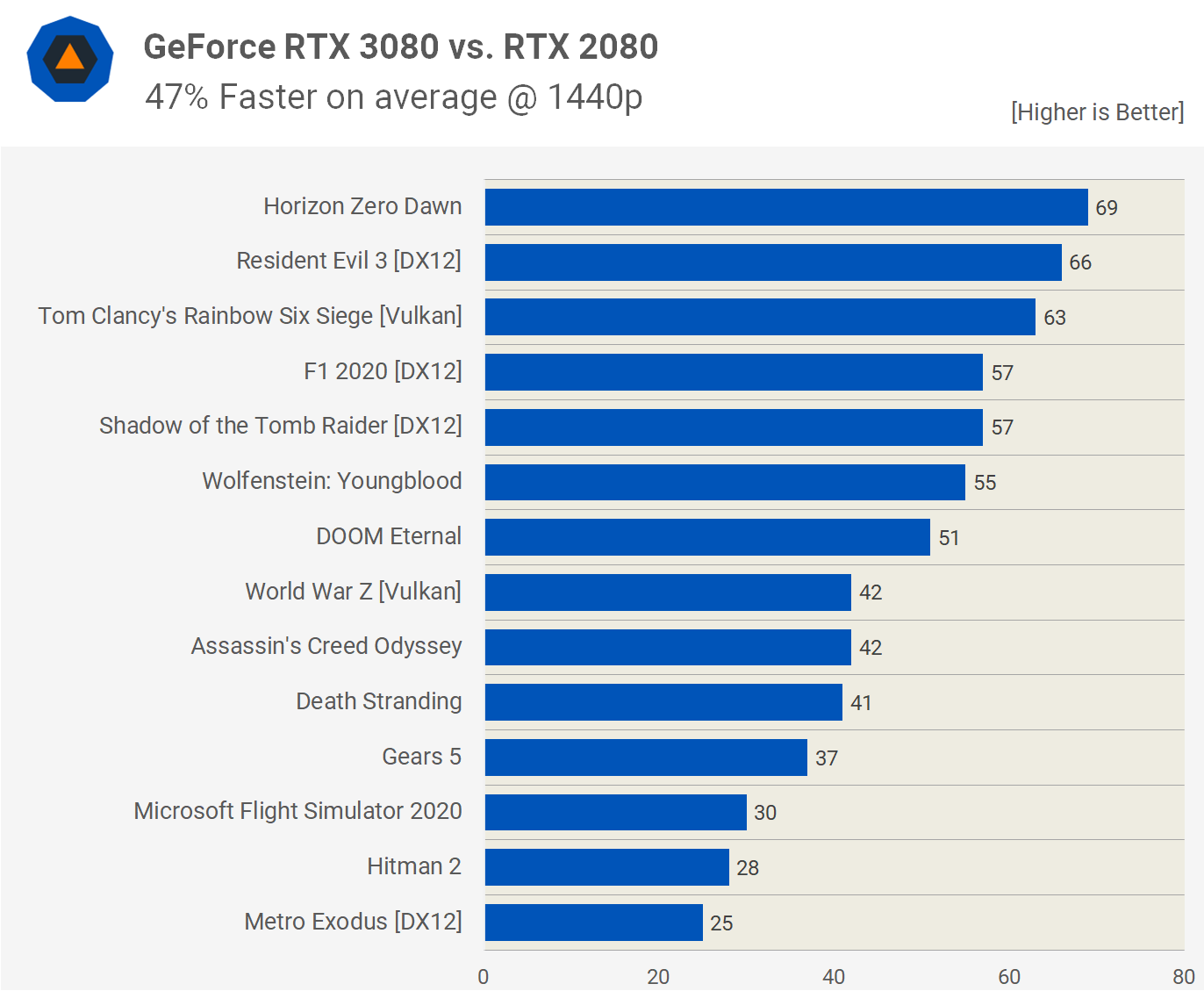Select the DOOM Eternal bar
Screen dimensions: 1204x991
(x=706, y=537)
